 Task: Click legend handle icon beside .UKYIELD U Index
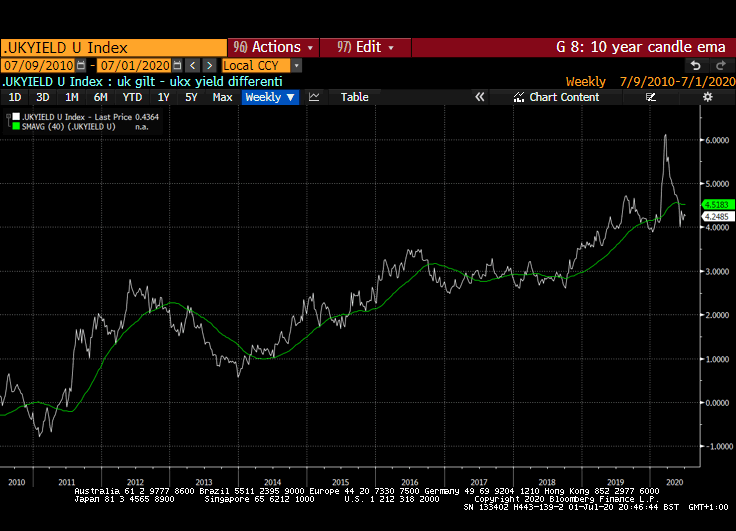(x=8, y=116)
